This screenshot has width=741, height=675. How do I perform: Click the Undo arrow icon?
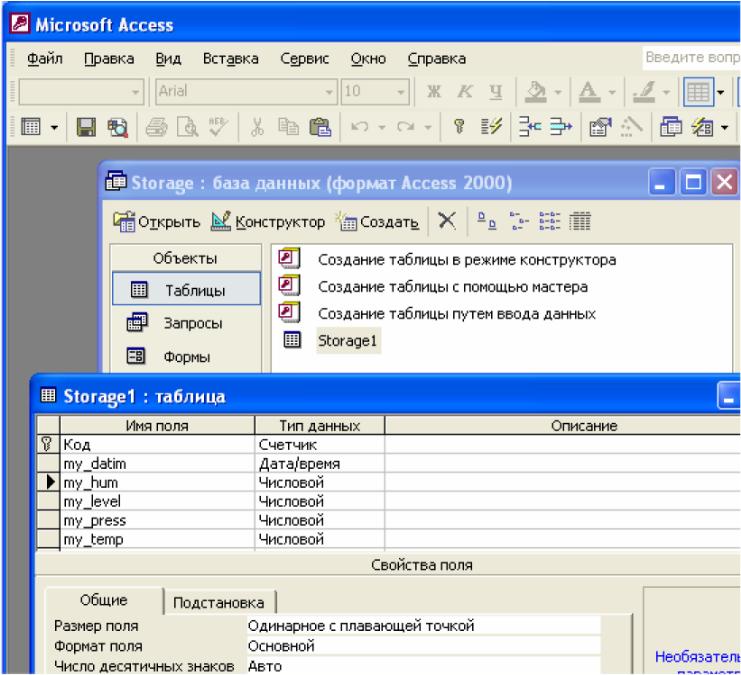point(360,127)
